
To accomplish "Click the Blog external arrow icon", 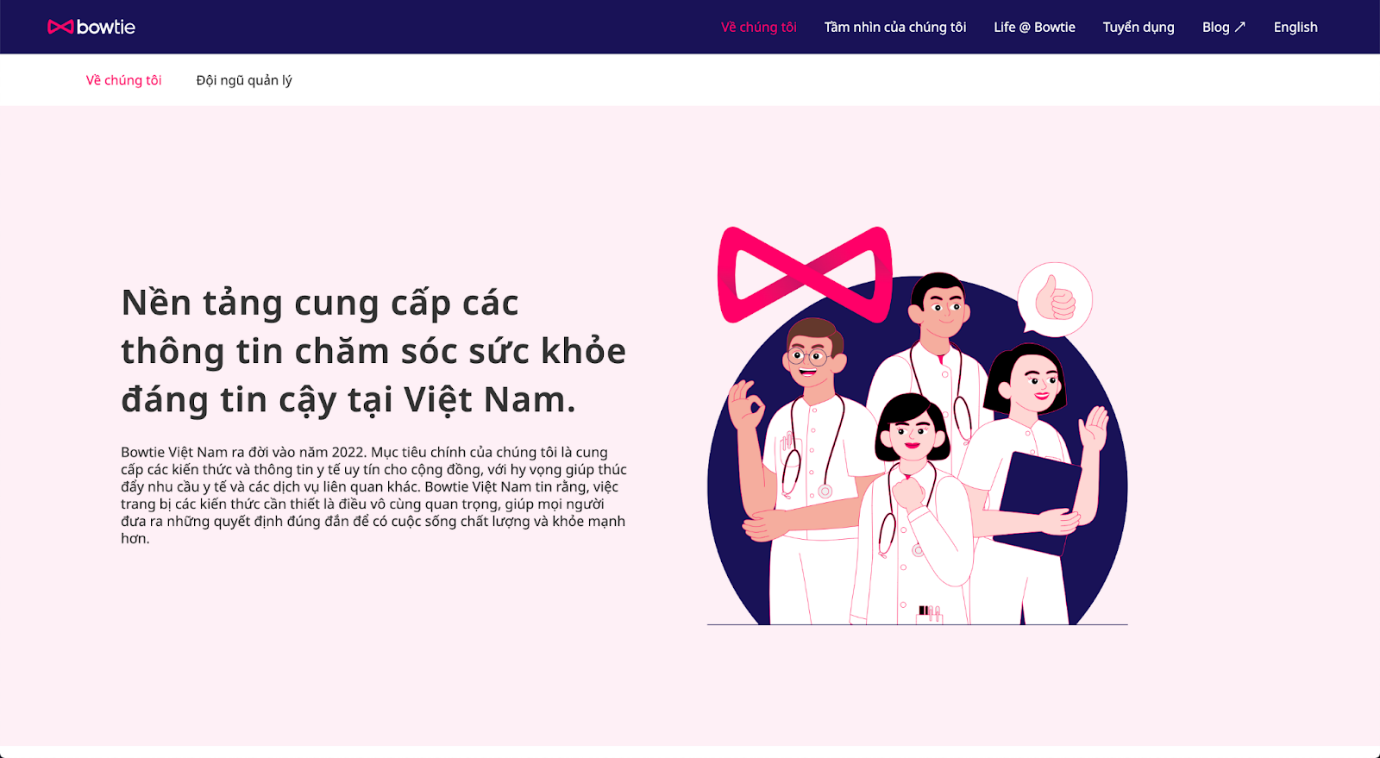I will pyautogui.click(x=1240, y=27).
